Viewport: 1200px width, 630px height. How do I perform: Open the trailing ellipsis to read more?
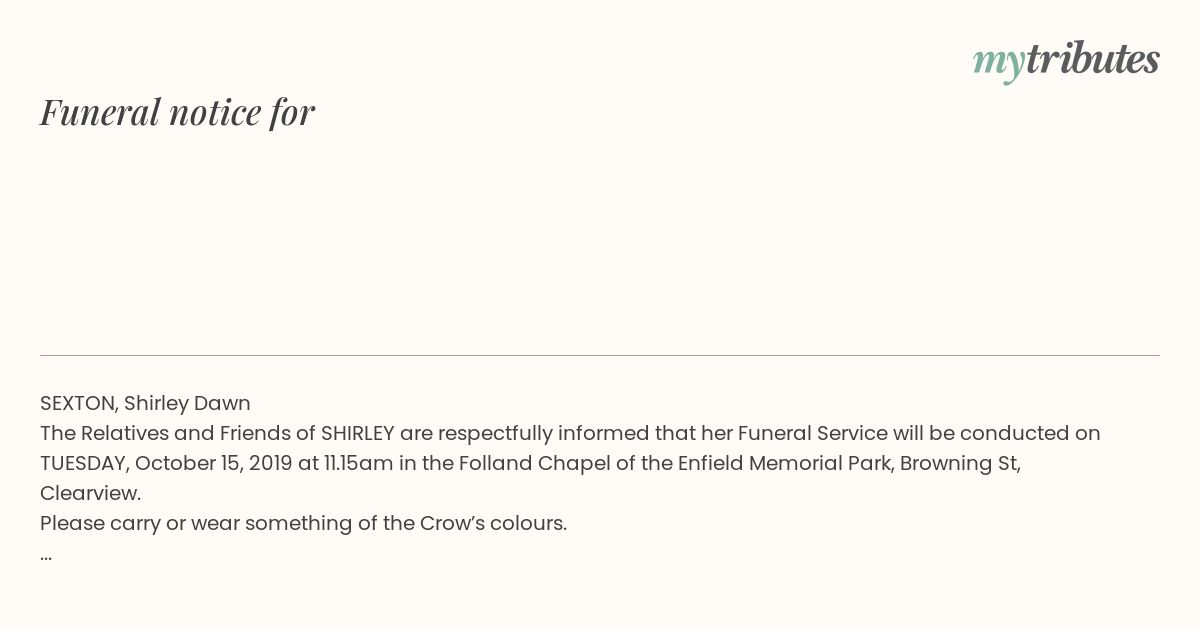click(x=46, y=556)
